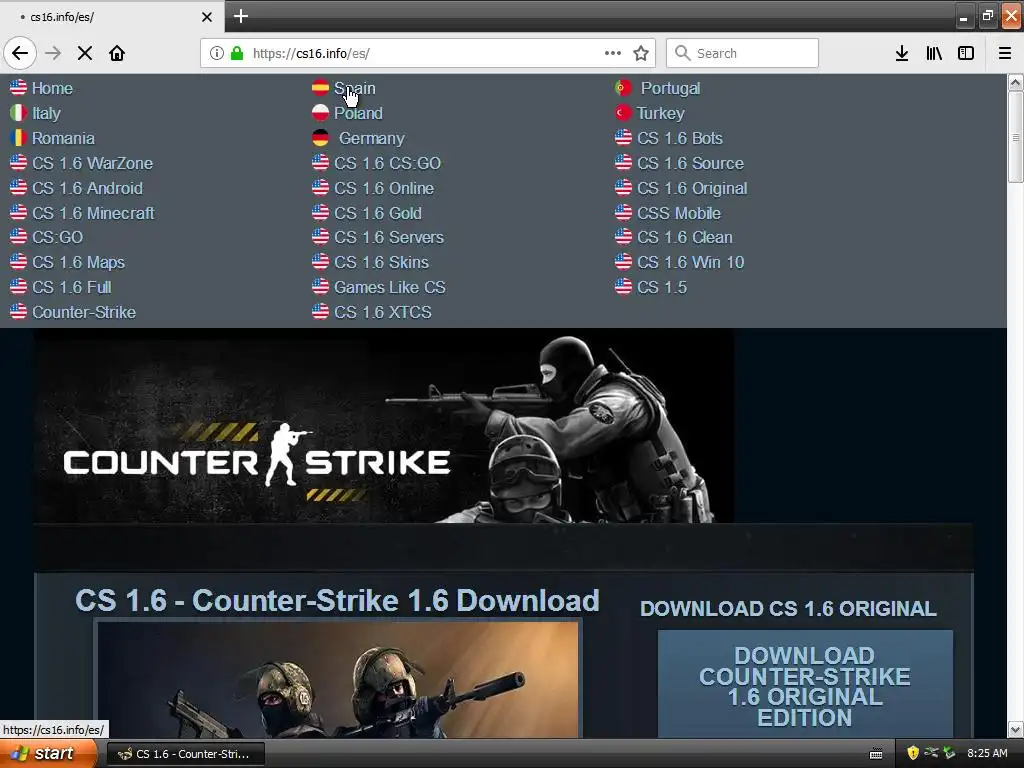
Task: Open the CS 1.6 Servers link
Action: (389, 237)
